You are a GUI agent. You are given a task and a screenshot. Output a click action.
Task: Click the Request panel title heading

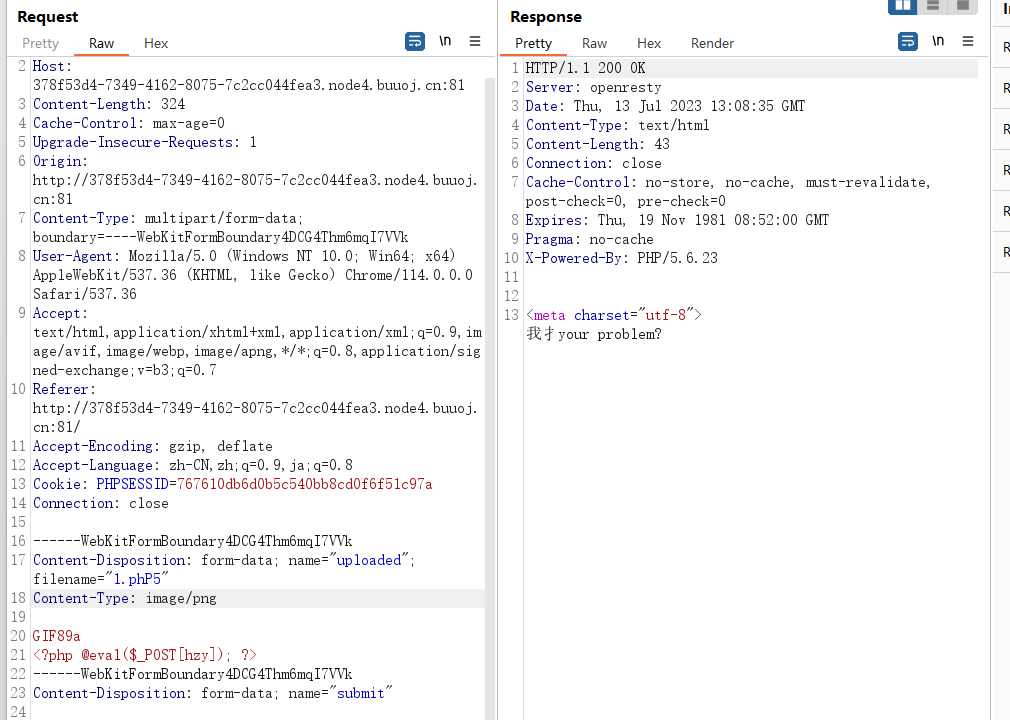48,17
